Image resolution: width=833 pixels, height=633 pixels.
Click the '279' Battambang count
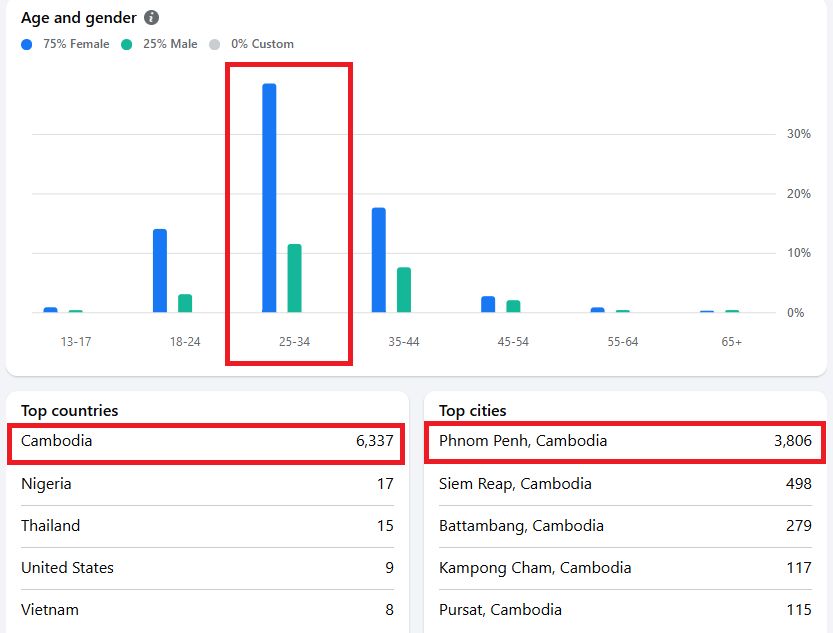click(x=798, y=526)
